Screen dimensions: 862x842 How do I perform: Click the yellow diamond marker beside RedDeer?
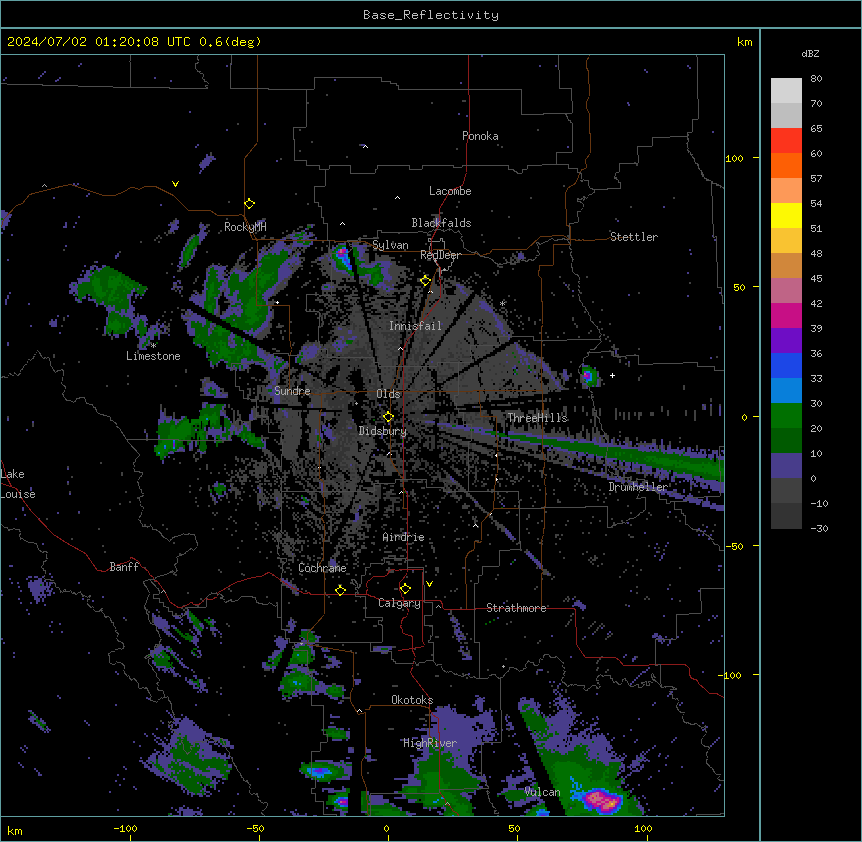coord(426,281)
